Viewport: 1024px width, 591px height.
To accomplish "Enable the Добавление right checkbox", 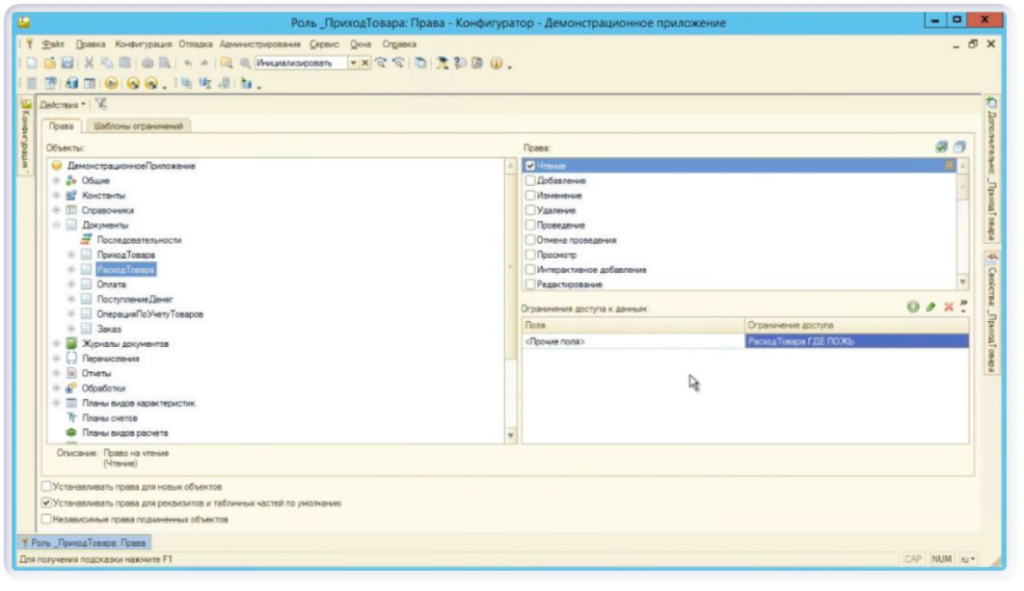I will tap(531, 180).
